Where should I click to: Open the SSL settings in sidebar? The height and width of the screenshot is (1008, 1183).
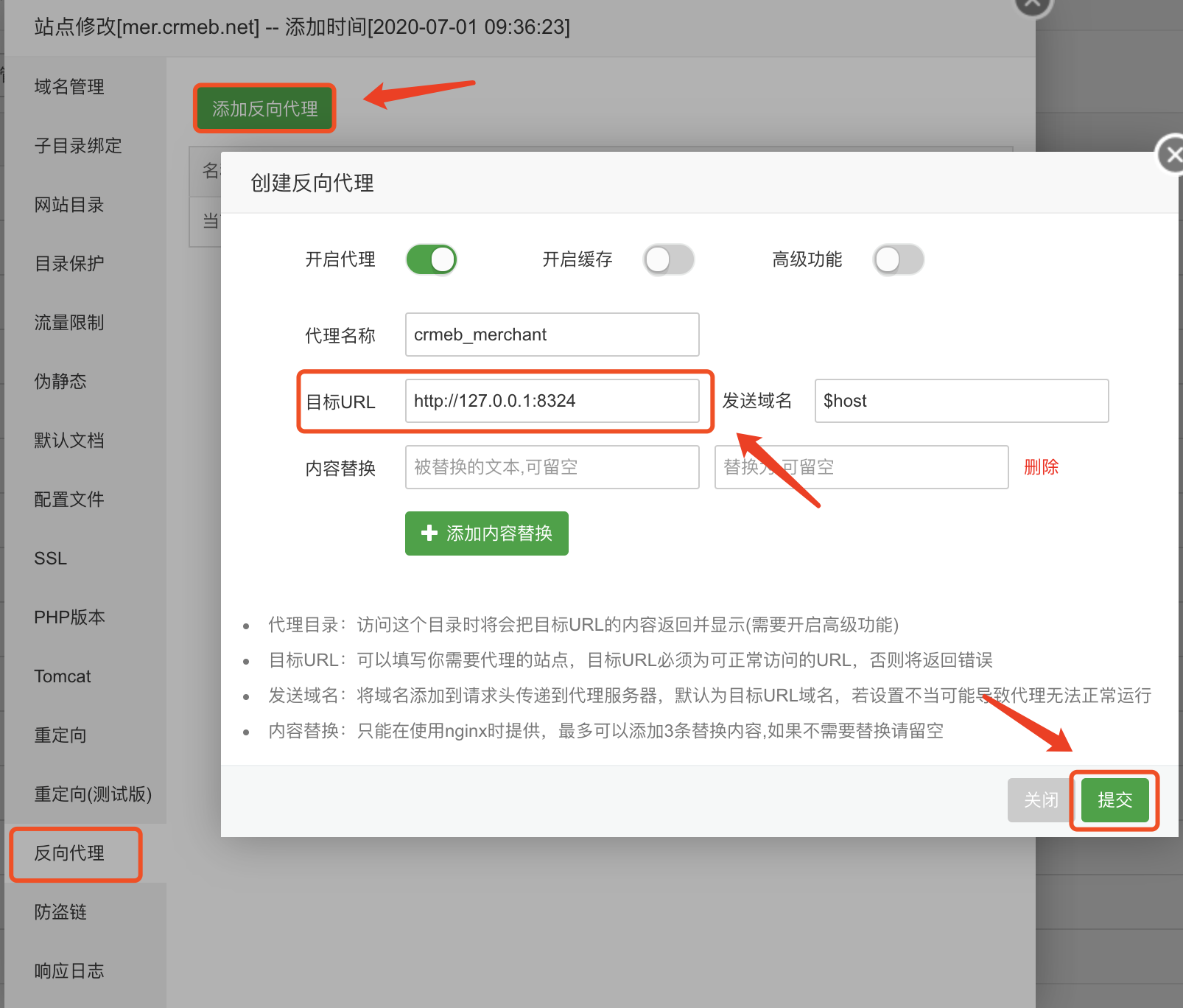coord(49,558)
